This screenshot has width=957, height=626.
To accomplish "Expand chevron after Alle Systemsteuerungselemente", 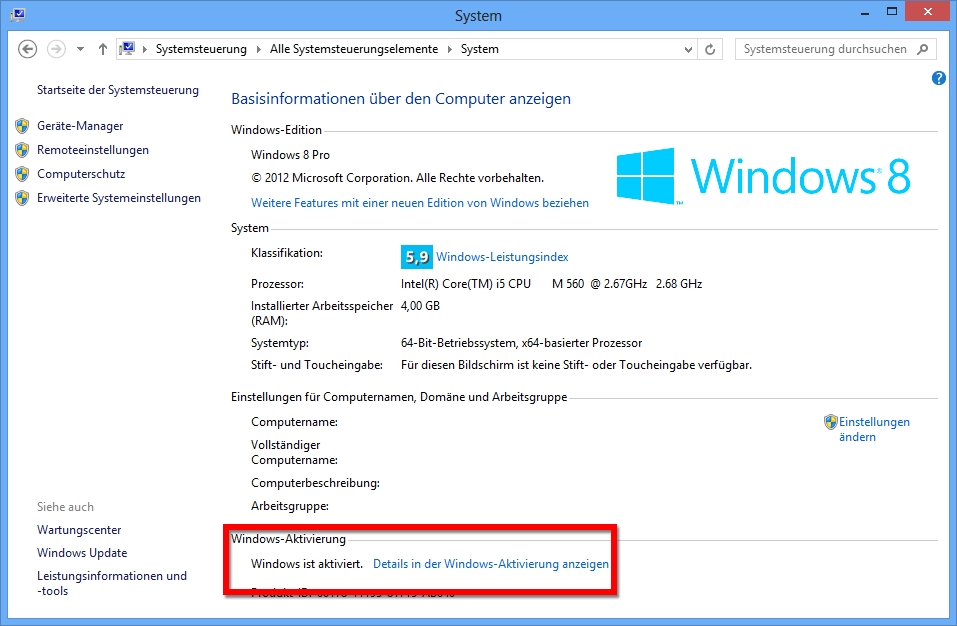I will tap(450, 49).
